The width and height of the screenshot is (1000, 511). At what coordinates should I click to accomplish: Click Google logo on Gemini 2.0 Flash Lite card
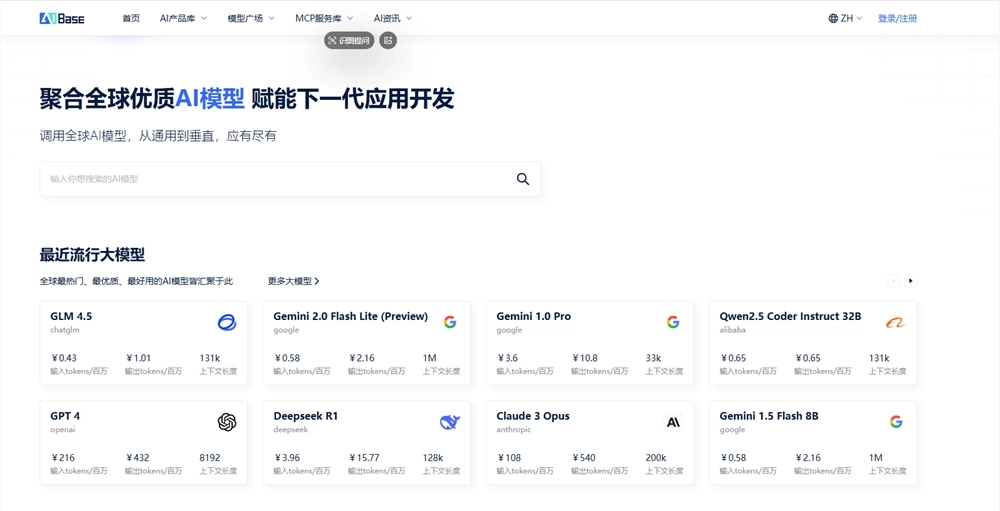[x=450, y=322]
